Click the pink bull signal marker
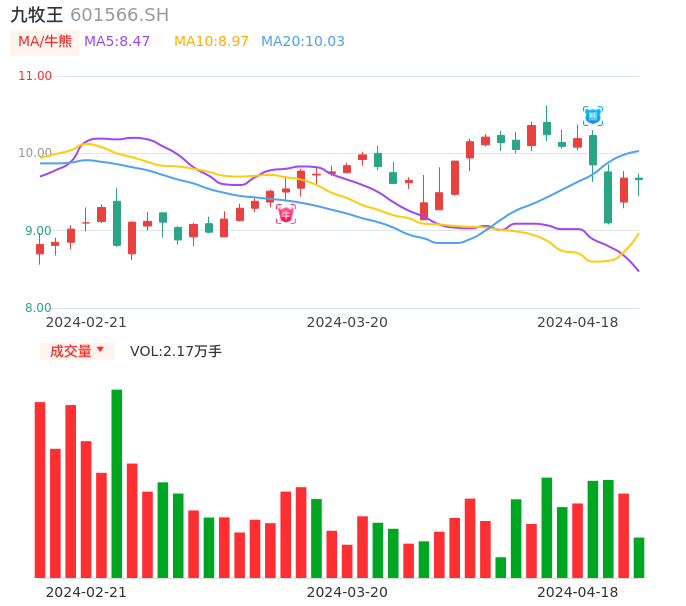The width and height of the screenshot is (686, 606). (x=286, y=213)
